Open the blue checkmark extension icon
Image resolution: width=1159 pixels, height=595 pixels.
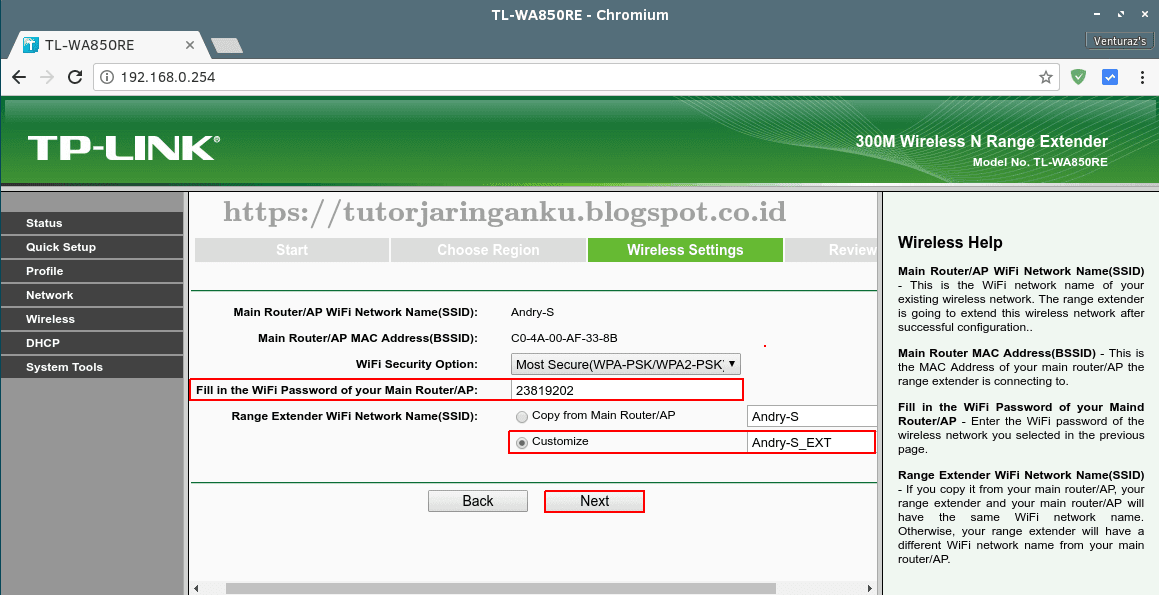[1109, 77]
